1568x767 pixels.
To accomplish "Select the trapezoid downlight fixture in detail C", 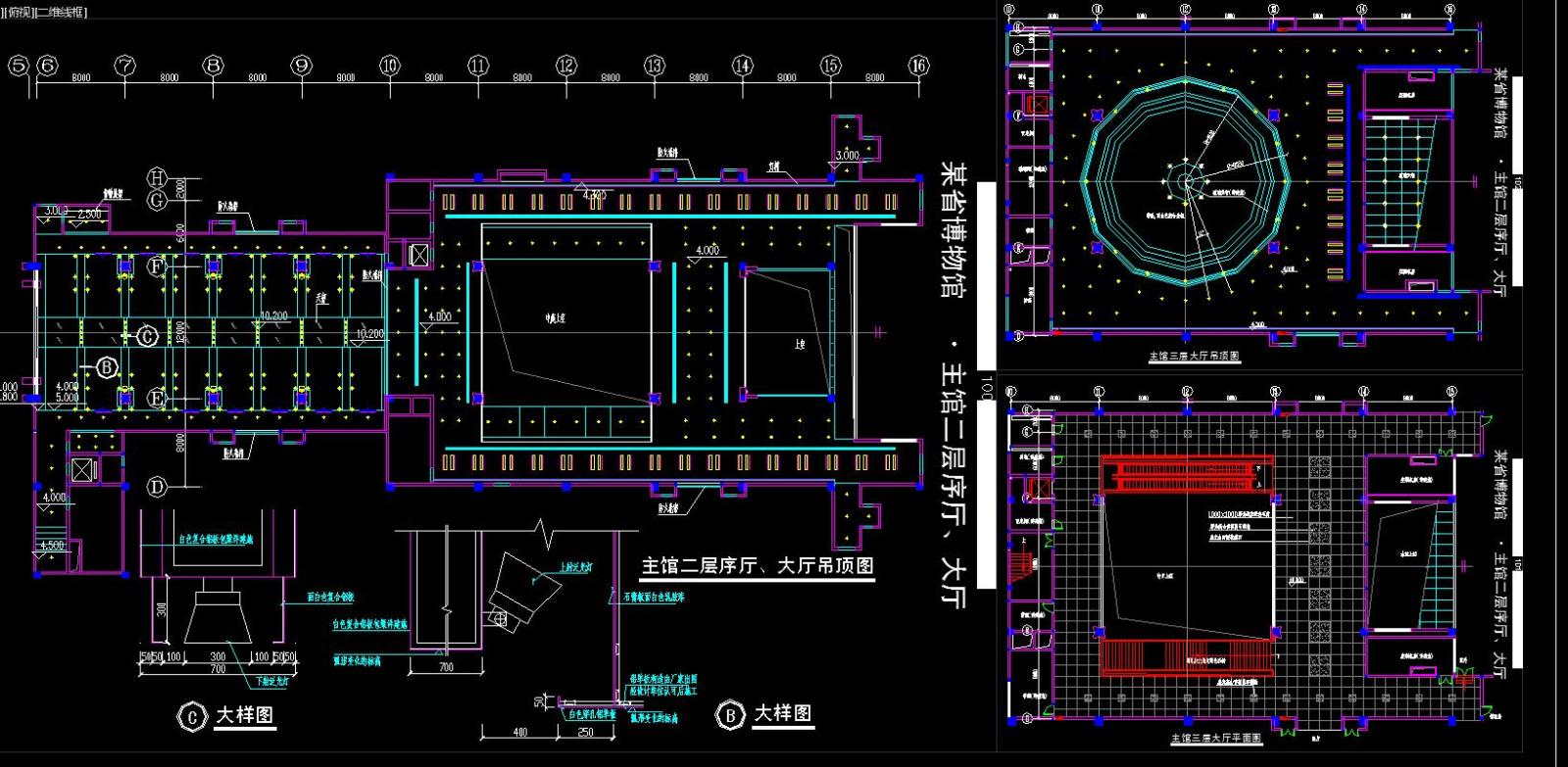I will coord(219,610).
